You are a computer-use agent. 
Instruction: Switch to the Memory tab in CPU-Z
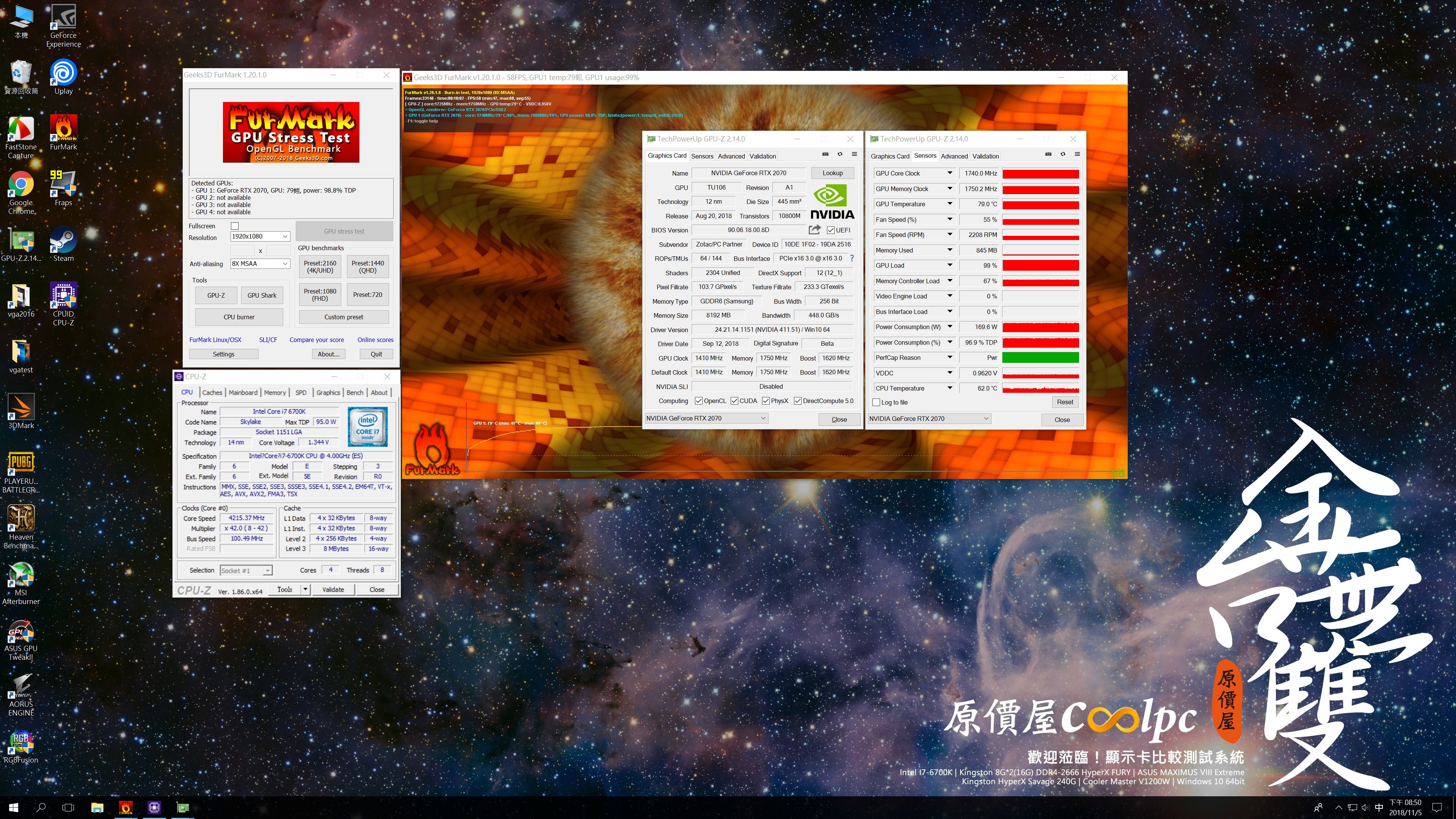(275, 392)
